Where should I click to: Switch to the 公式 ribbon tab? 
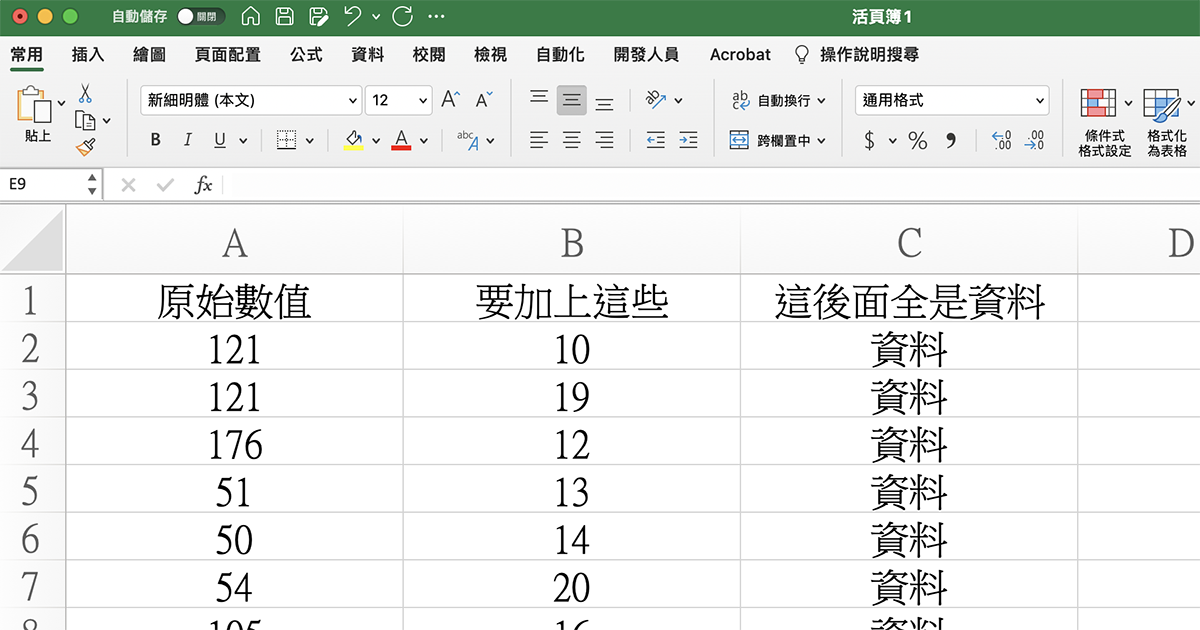[x=306, y=55]
